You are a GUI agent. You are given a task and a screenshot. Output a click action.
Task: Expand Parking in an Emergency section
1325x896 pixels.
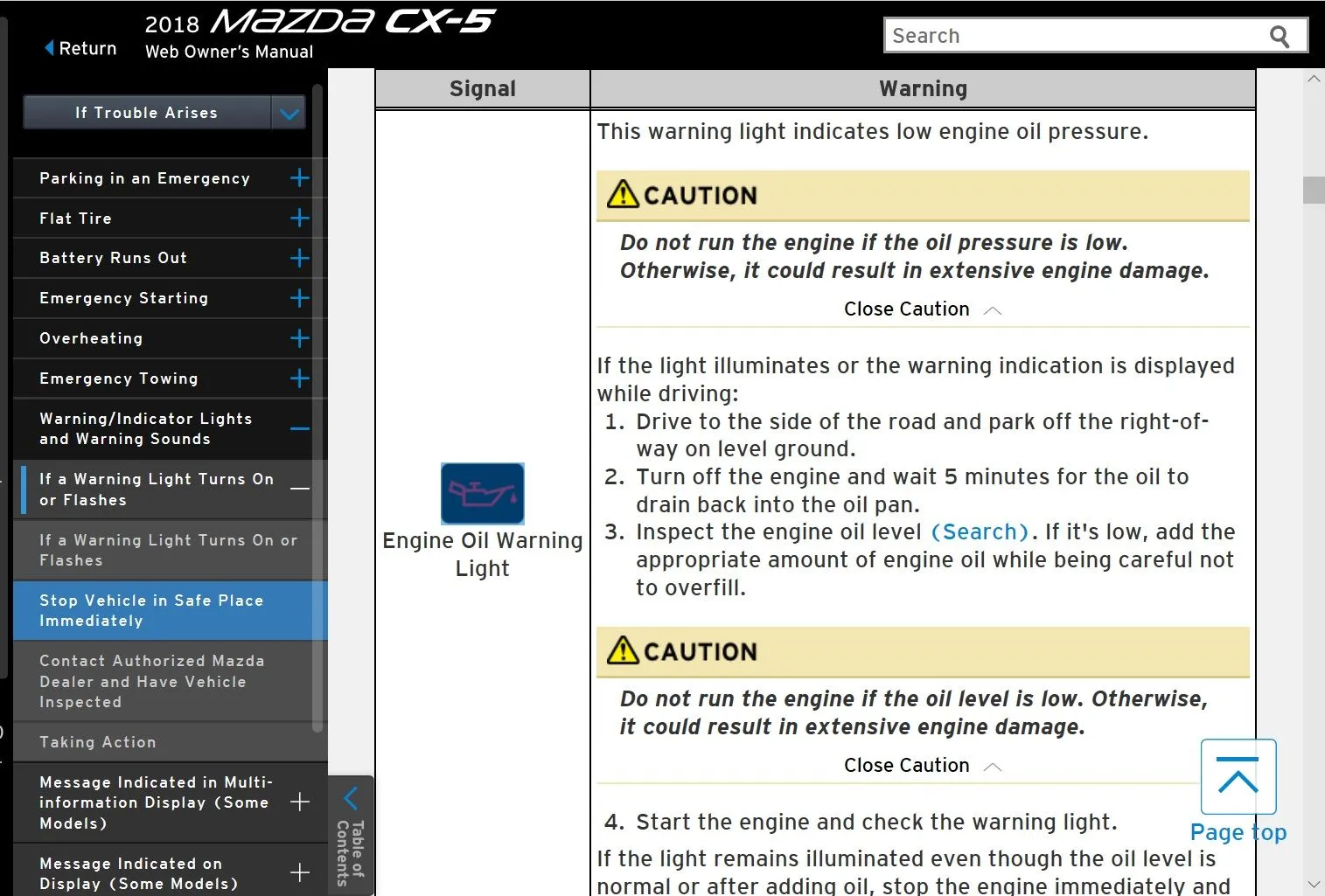(299, 178)
